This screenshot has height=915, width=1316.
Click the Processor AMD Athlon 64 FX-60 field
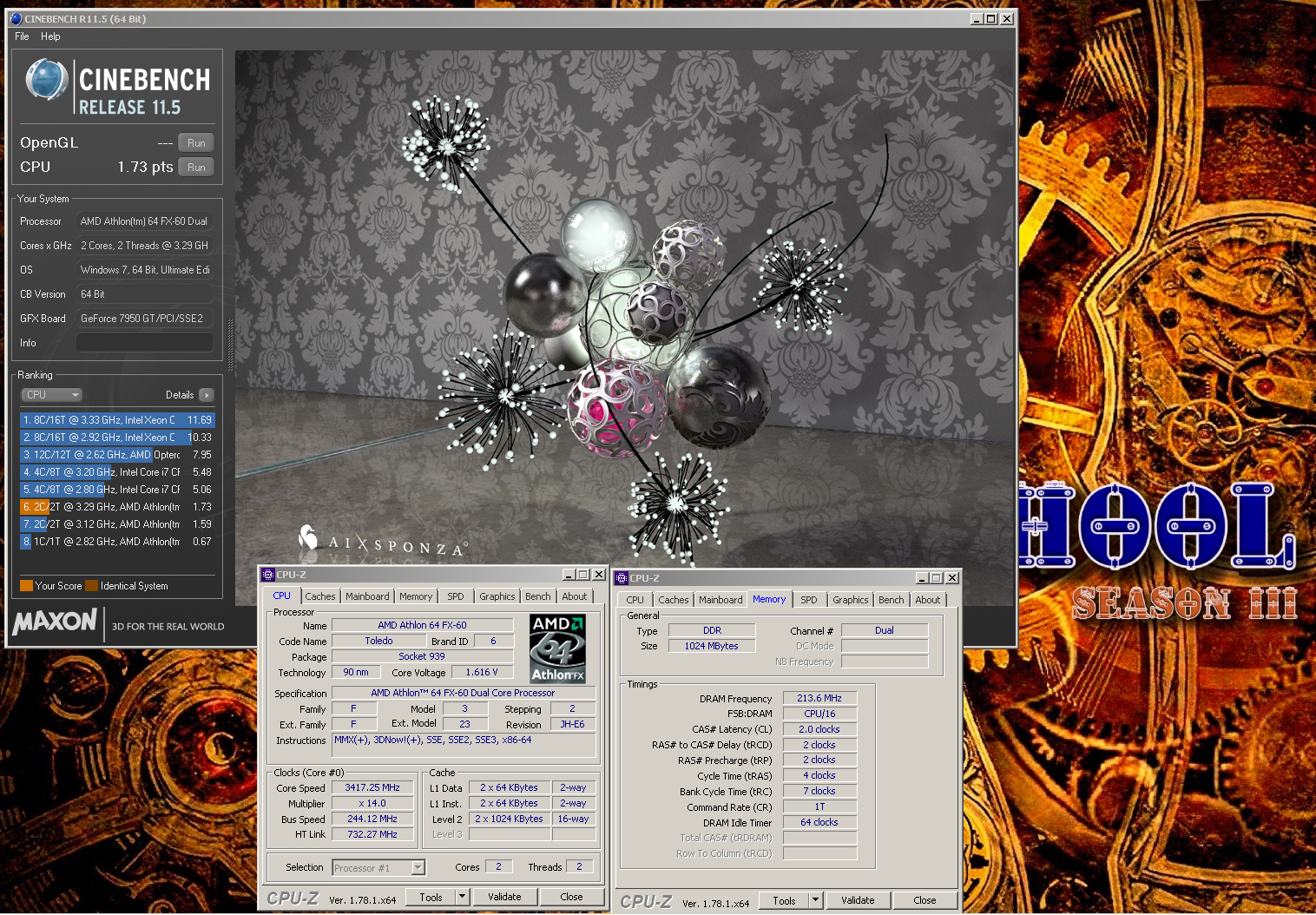[x=145, y=221]
